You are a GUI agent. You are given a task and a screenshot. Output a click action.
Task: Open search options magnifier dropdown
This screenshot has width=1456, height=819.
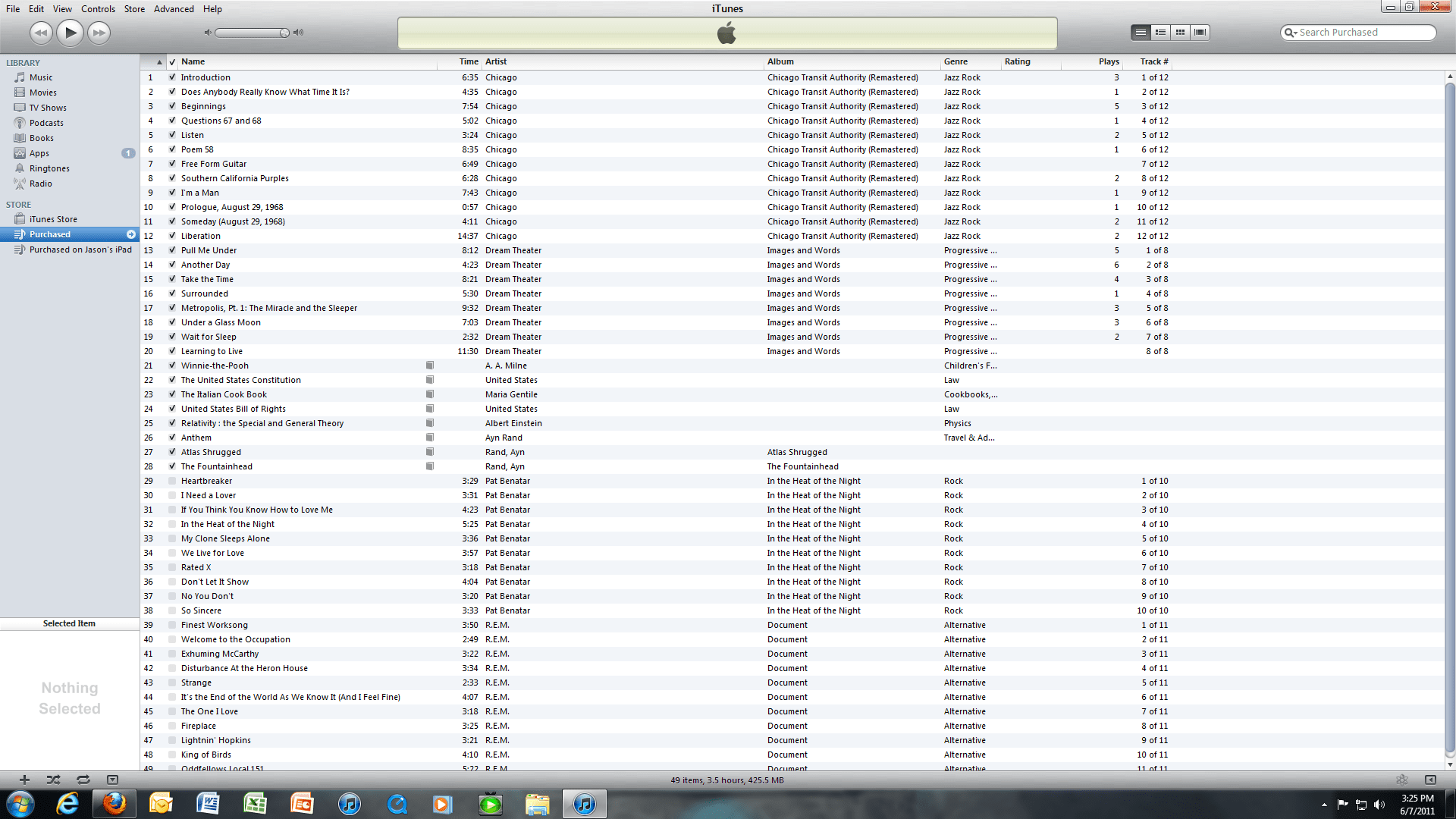pos(1290,33)
